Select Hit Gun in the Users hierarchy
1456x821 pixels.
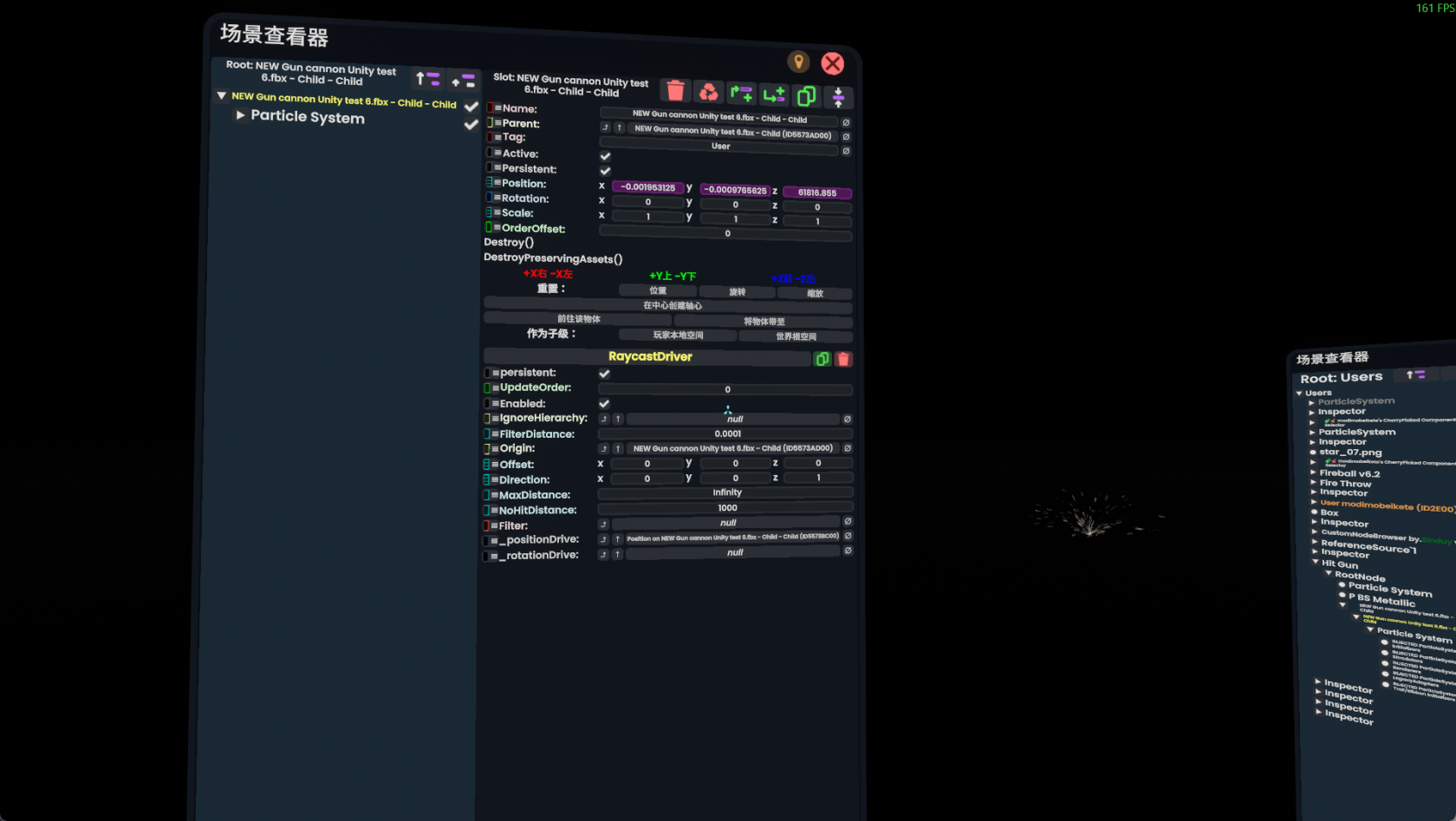(1339, 564)
